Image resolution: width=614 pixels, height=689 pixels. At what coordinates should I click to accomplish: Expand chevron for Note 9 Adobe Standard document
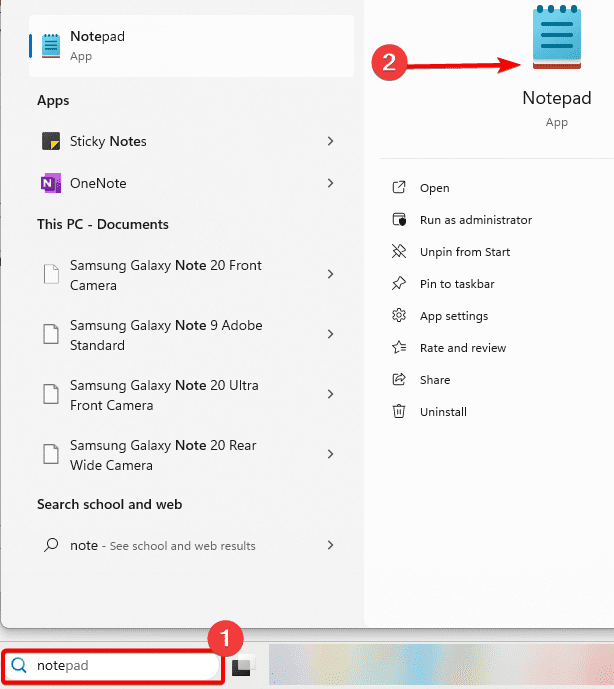(x=331, y=334)
